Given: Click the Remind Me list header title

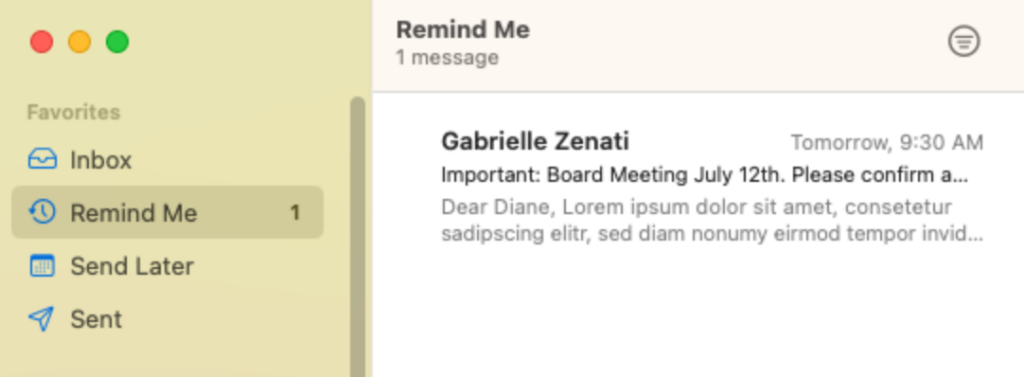Looking at the screenshot, I should click(x=462, y=29).
